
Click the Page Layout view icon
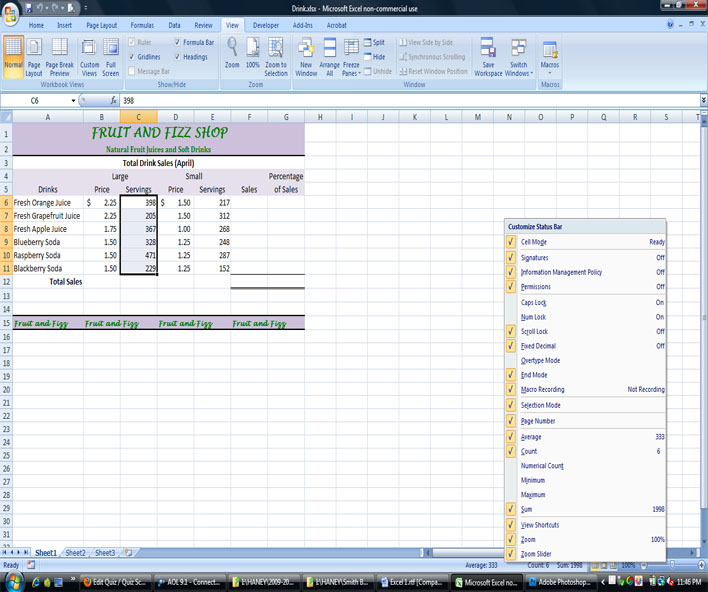point(34,56)
